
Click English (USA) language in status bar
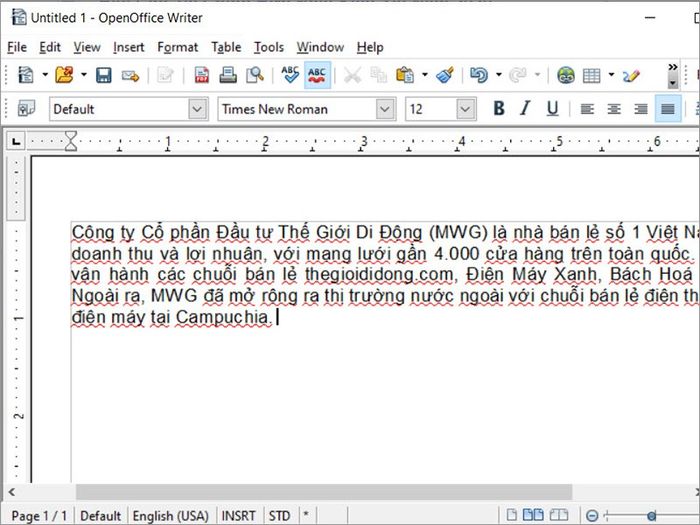click(171, 516)
